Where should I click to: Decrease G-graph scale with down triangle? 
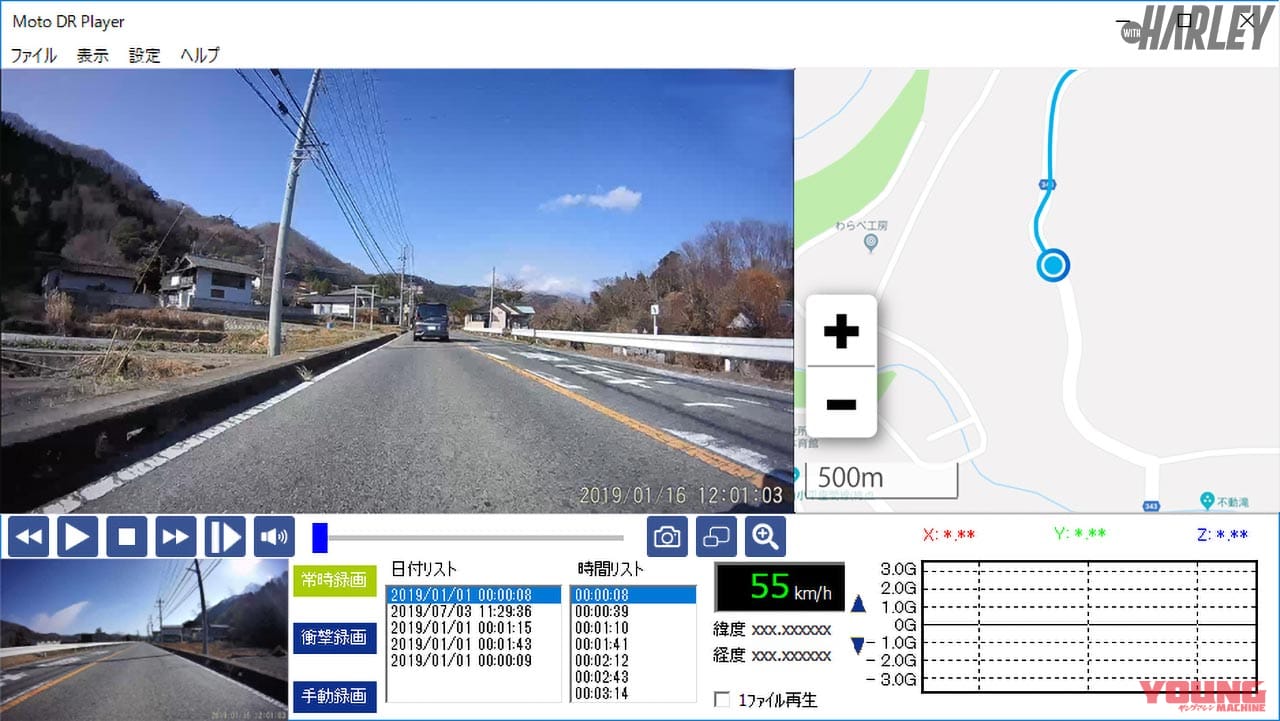coord(858,646)
